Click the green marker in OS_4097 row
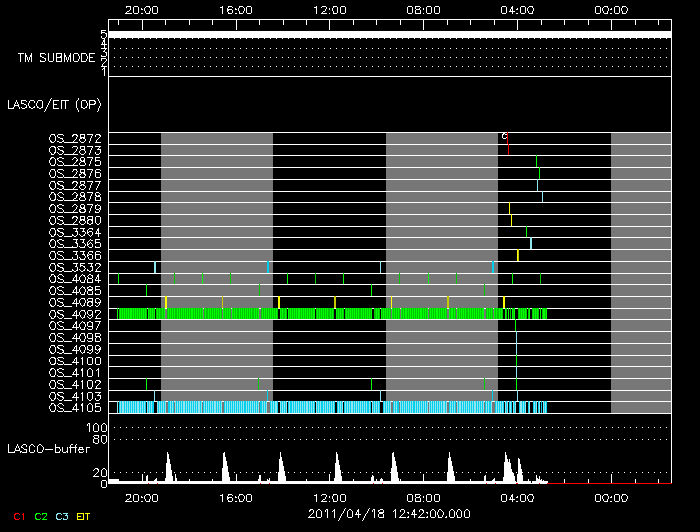The width and height of the screenshot is (700, 532). point(516,326)
